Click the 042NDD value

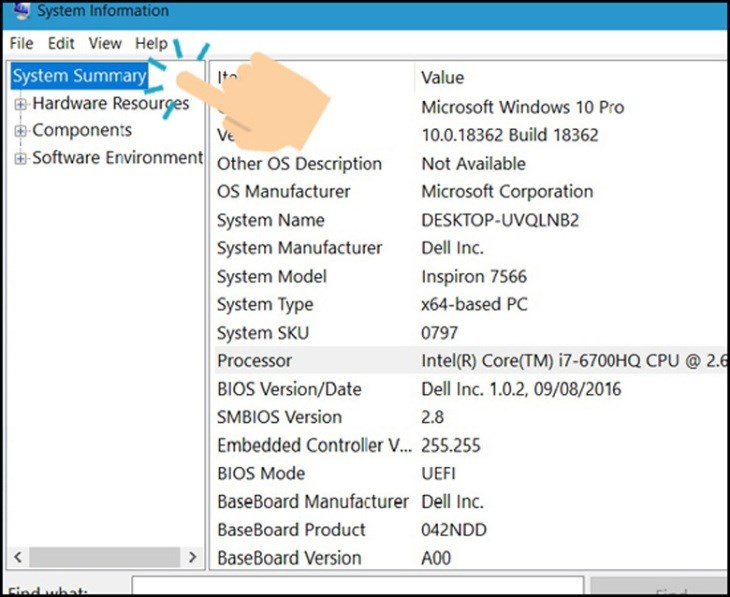coord(454,530)
